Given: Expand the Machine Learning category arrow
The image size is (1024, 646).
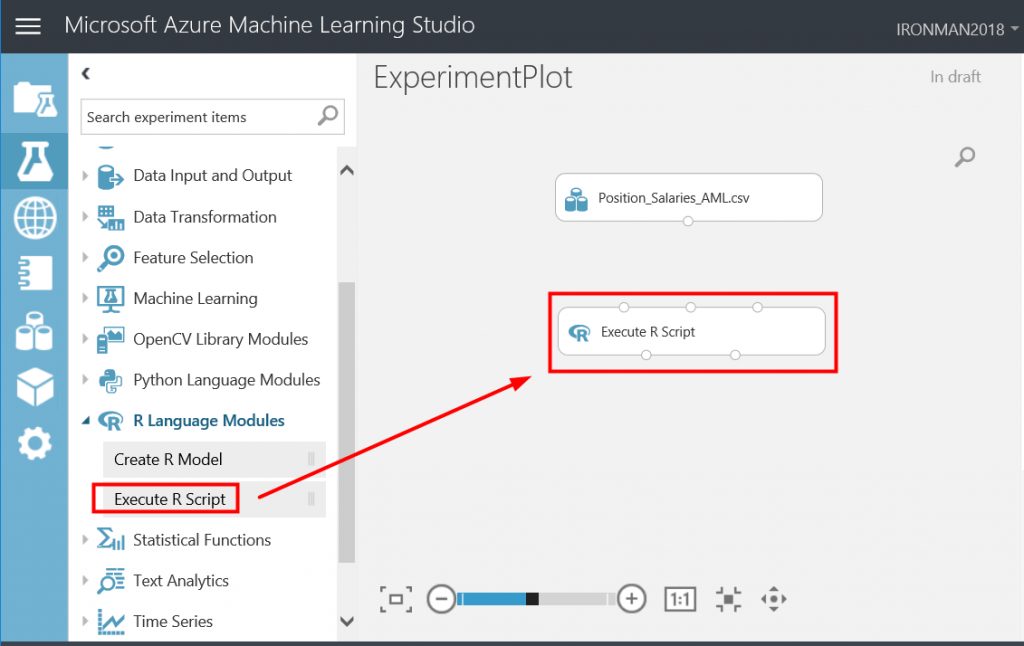Looking at the screenshot, I should 84,299.
